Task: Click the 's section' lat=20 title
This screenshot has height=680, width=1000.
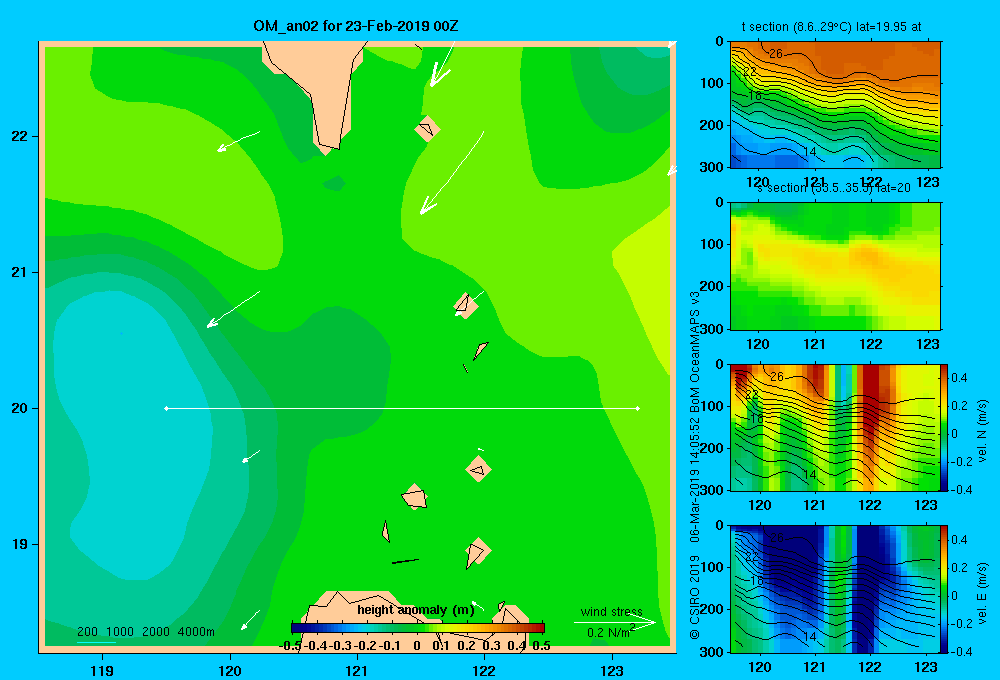Action: [834, 188]
